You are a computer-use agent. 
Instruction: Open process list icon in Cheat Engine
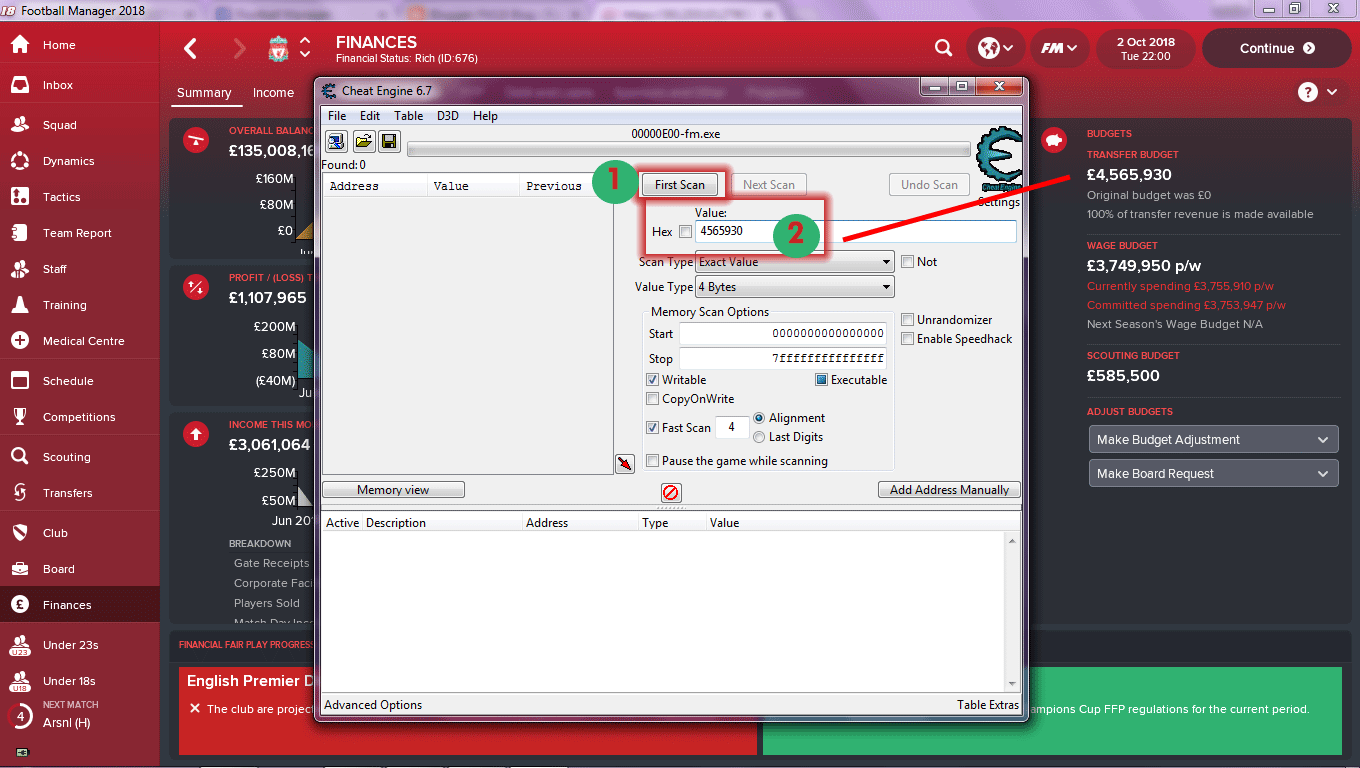click(336, 141)
